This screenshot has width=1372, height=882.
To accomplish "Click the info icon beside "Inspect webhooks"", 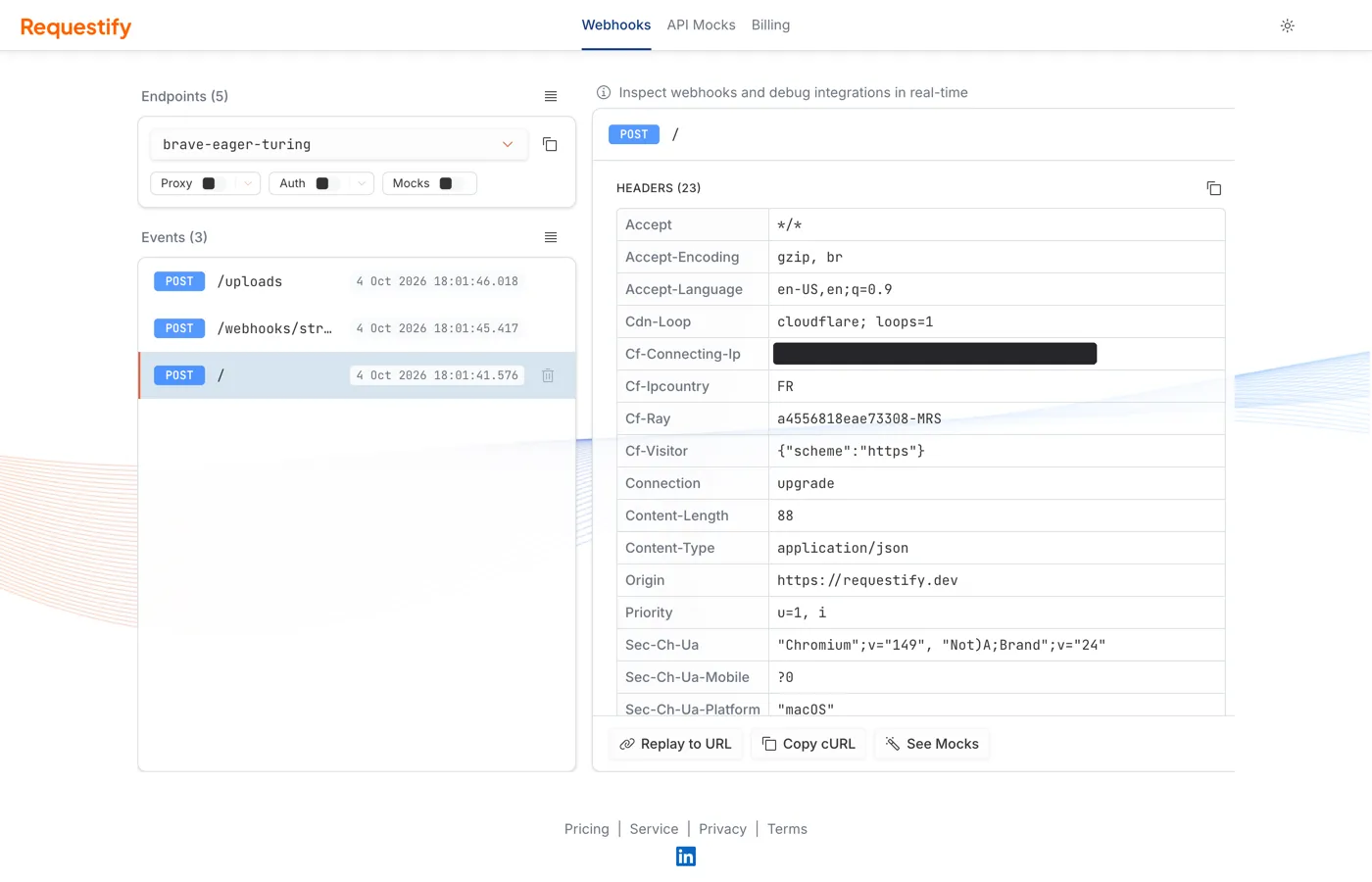I will point(604,92).
